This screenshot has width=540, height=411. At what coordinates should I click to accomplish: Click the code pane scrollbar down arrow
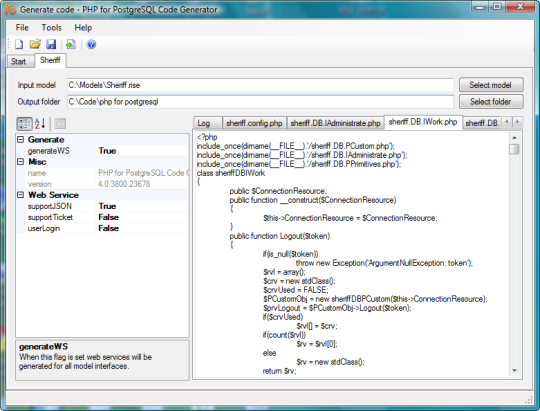tap(515, 371)
